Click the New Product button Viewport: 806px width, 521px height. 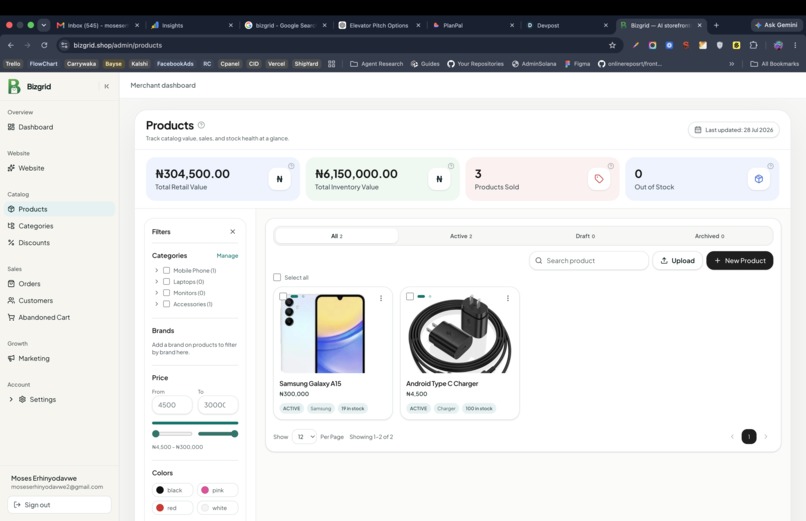point(740,260)
